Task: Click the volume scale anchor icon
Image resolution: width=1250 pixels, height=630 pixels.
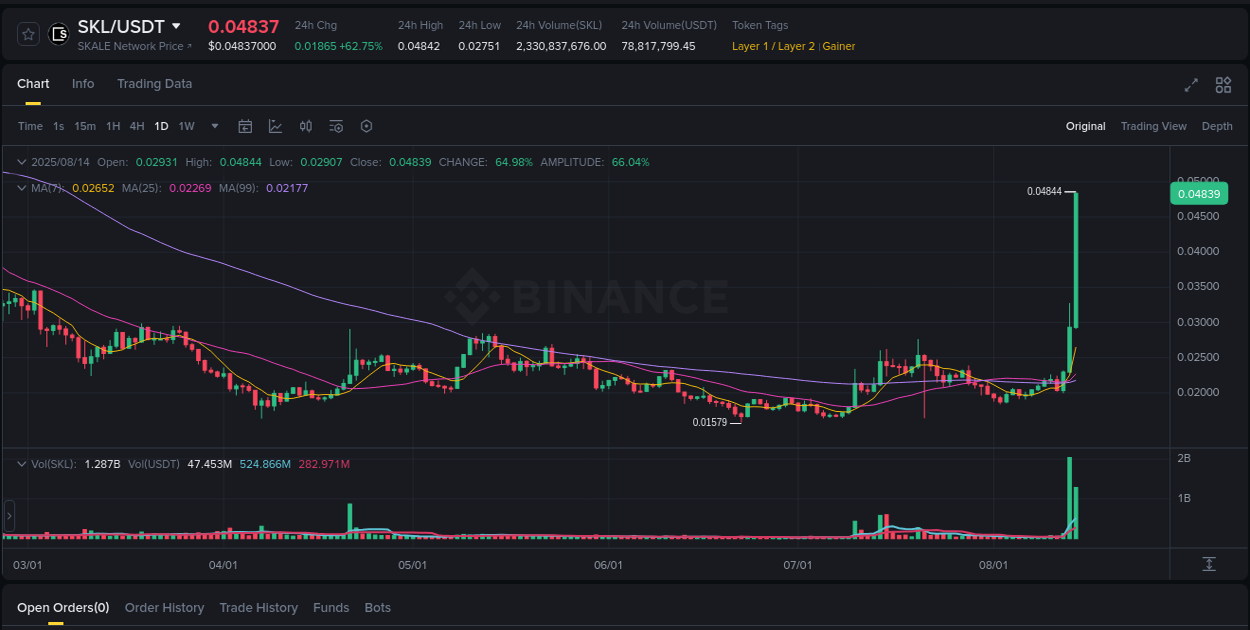Action: pyautogui.click(x=1210, y=565)
